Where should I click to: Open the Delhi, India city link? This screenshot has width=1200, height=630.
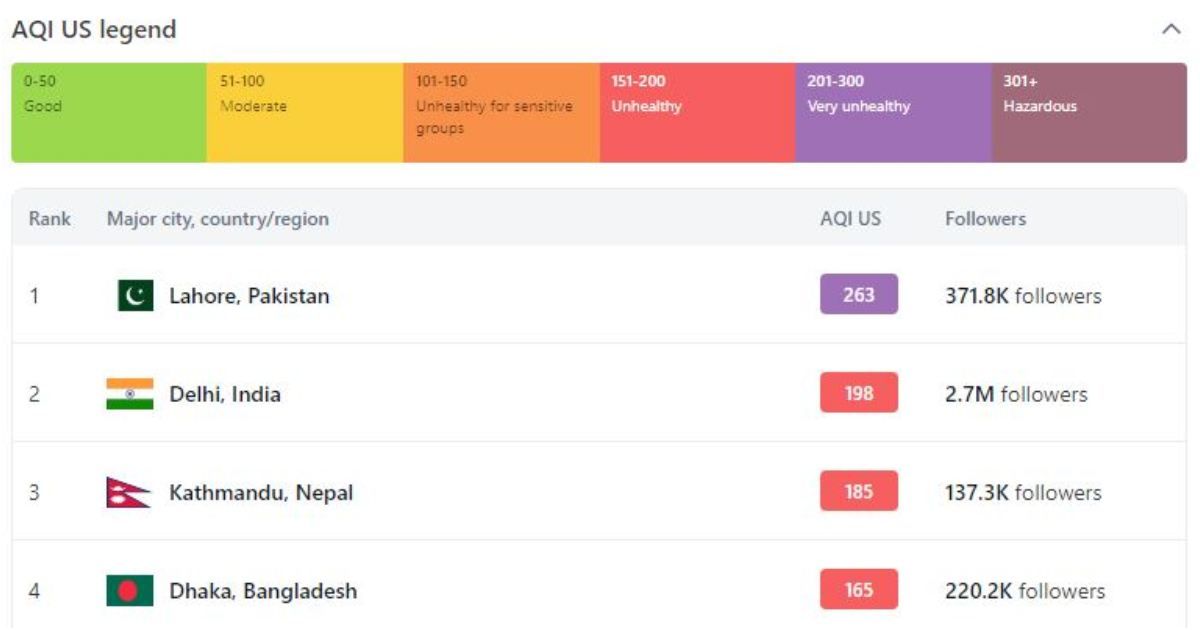coord(225,394)
